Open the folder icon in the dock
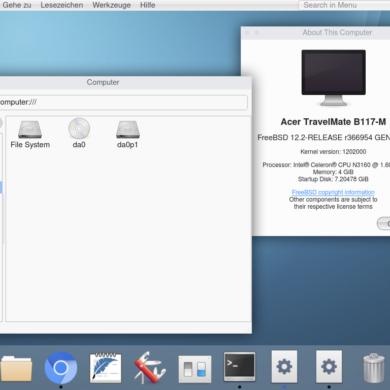The image size is (390, 390). point(16,368)
